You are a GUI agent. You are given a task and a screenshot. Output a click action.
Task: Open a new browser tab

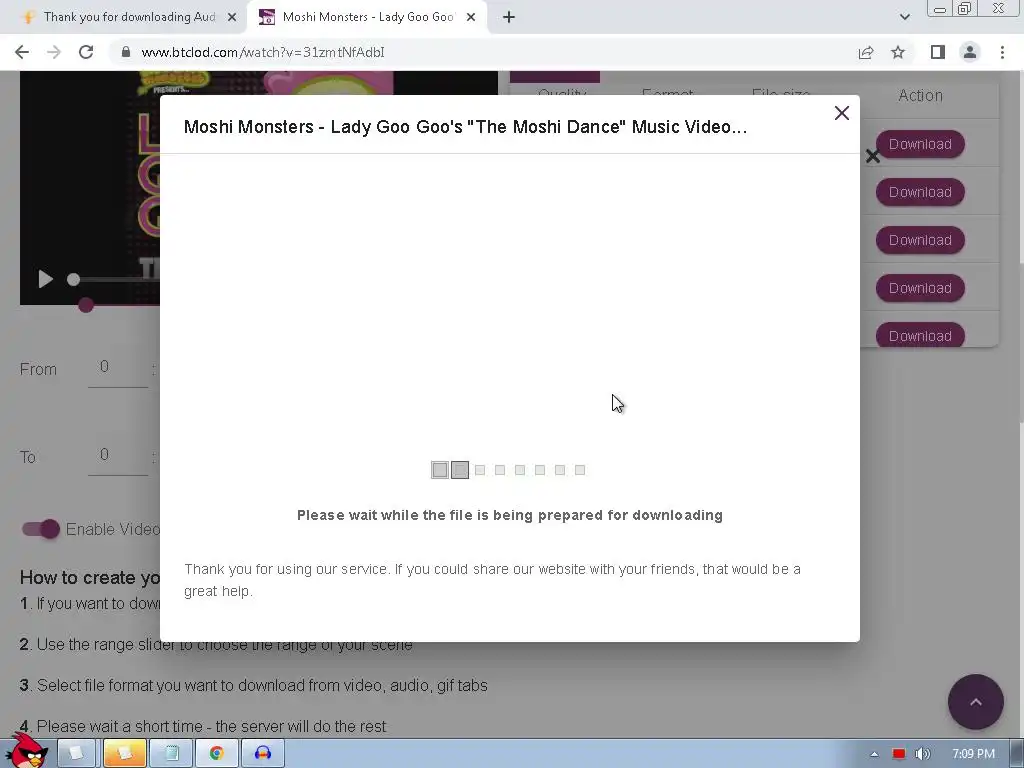pos(509,18)
